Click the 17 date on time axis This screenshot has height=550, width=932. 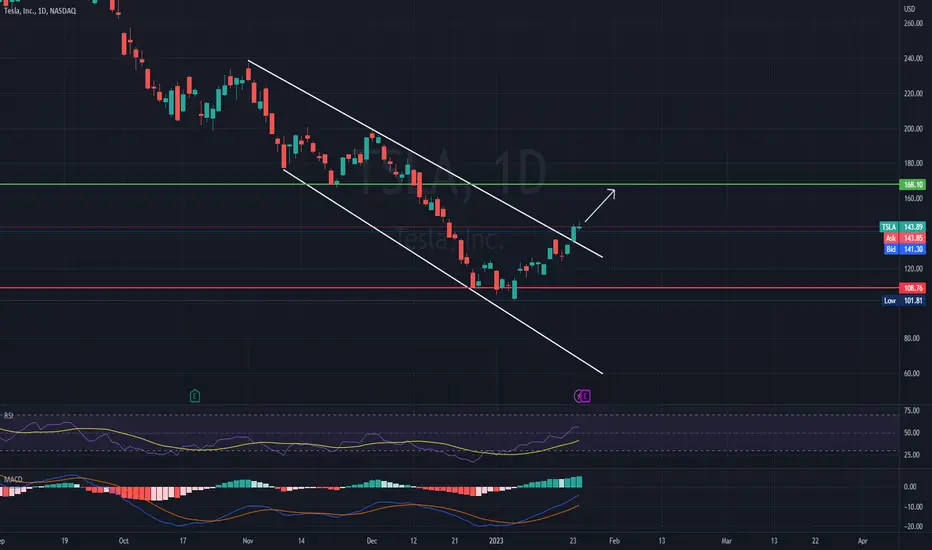pyautogui.click(x=183, y=541)
